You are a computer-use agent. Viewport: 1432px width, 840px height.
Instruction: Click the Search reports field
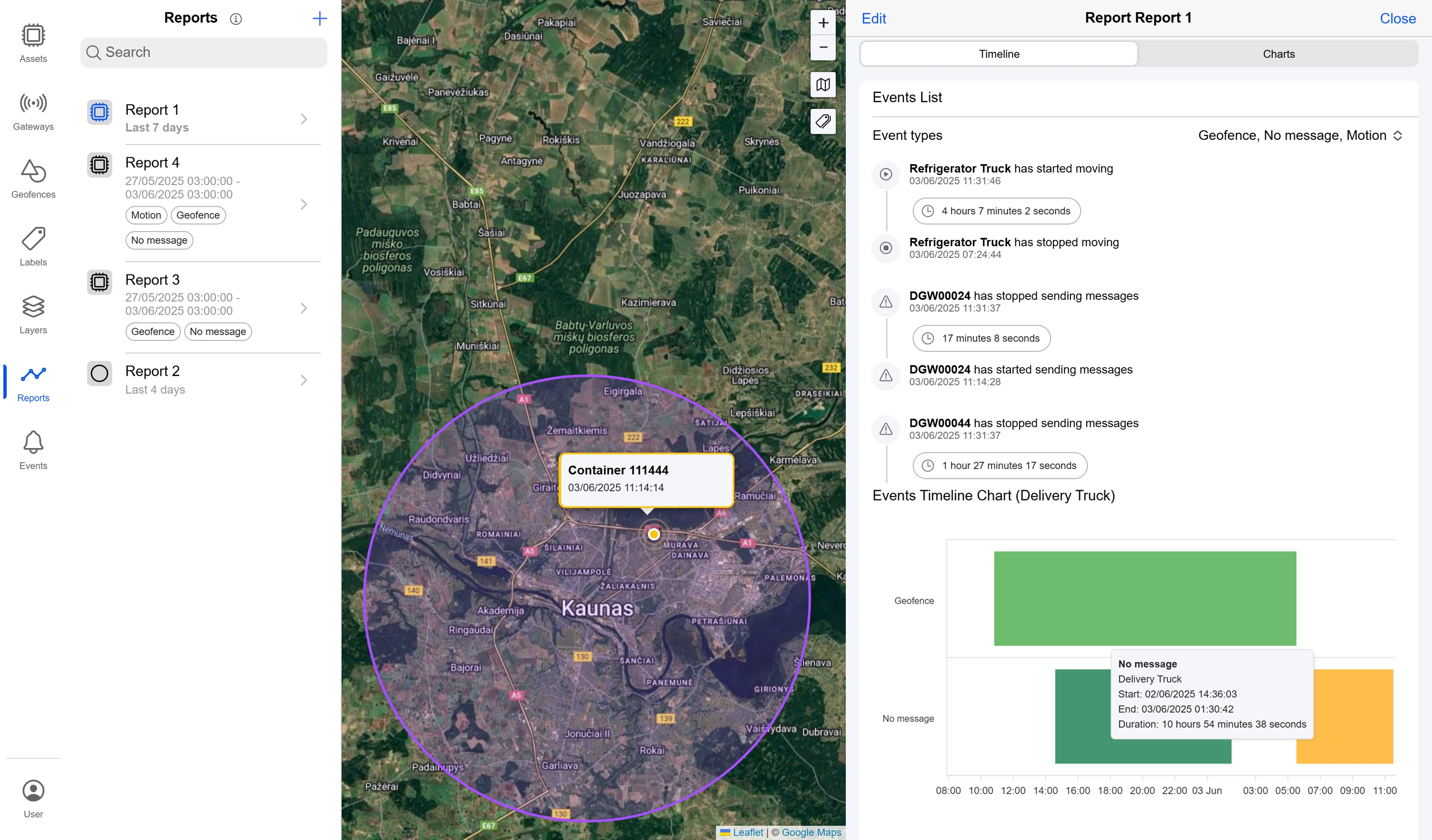203,52
